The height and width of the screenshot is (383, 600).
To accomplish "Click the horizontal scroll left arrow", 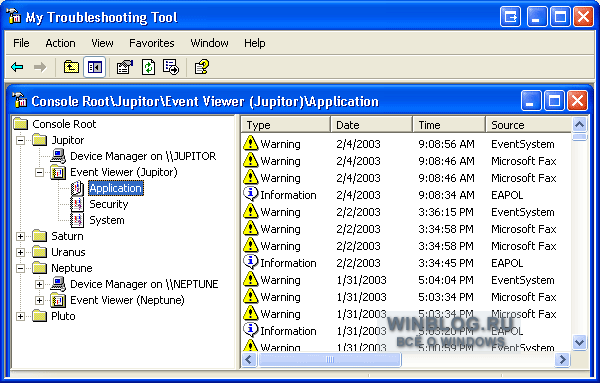I will click(249, 360).
